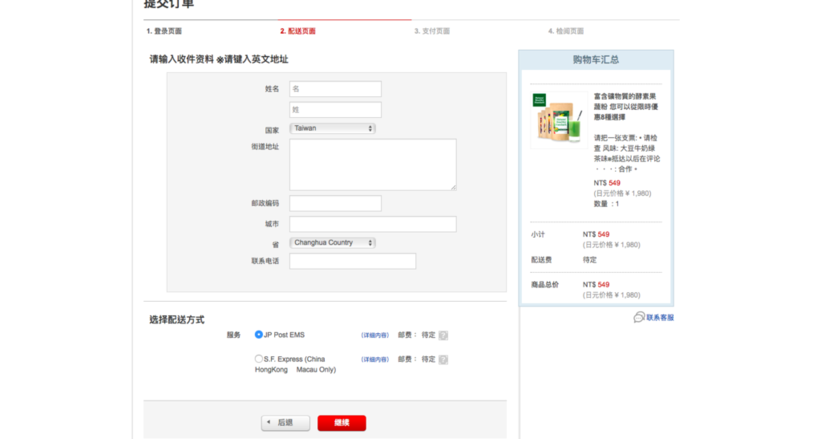The image size is (821, 439).
Task: Click the first name input field
Action: 335,89
